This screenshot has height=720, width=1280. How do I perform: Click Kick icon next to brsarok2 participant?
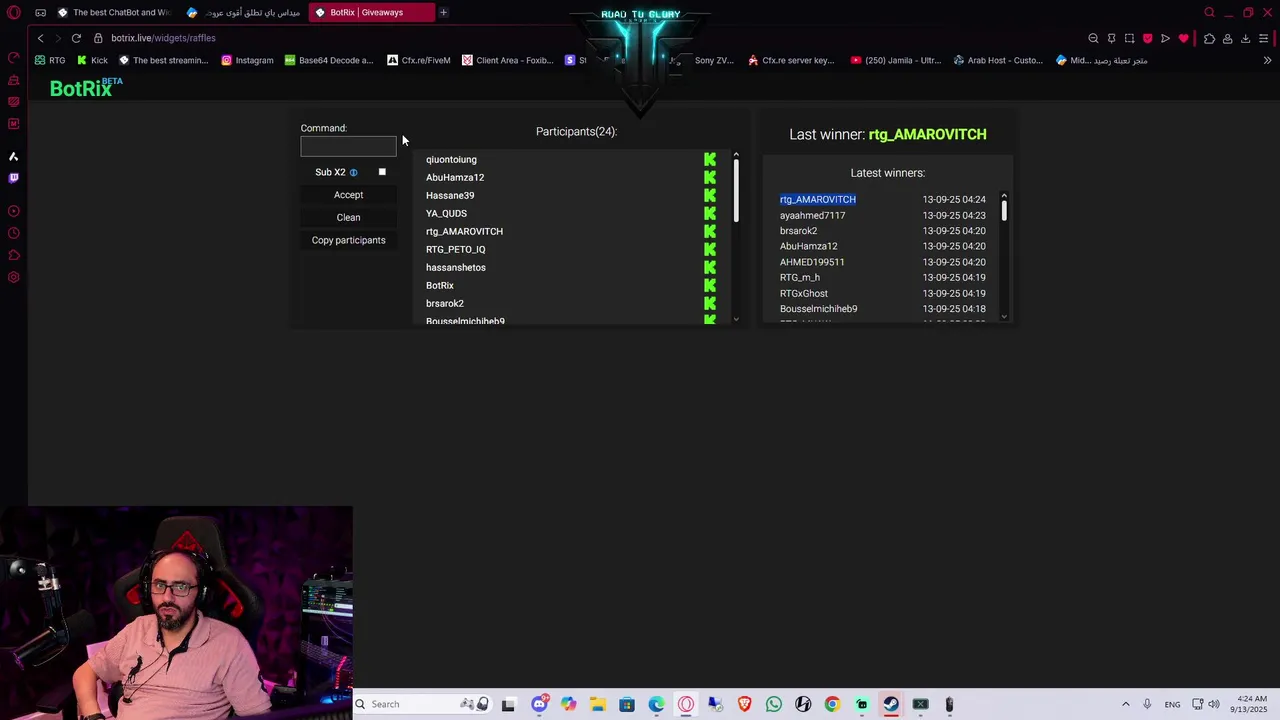(x=710, y=304)
